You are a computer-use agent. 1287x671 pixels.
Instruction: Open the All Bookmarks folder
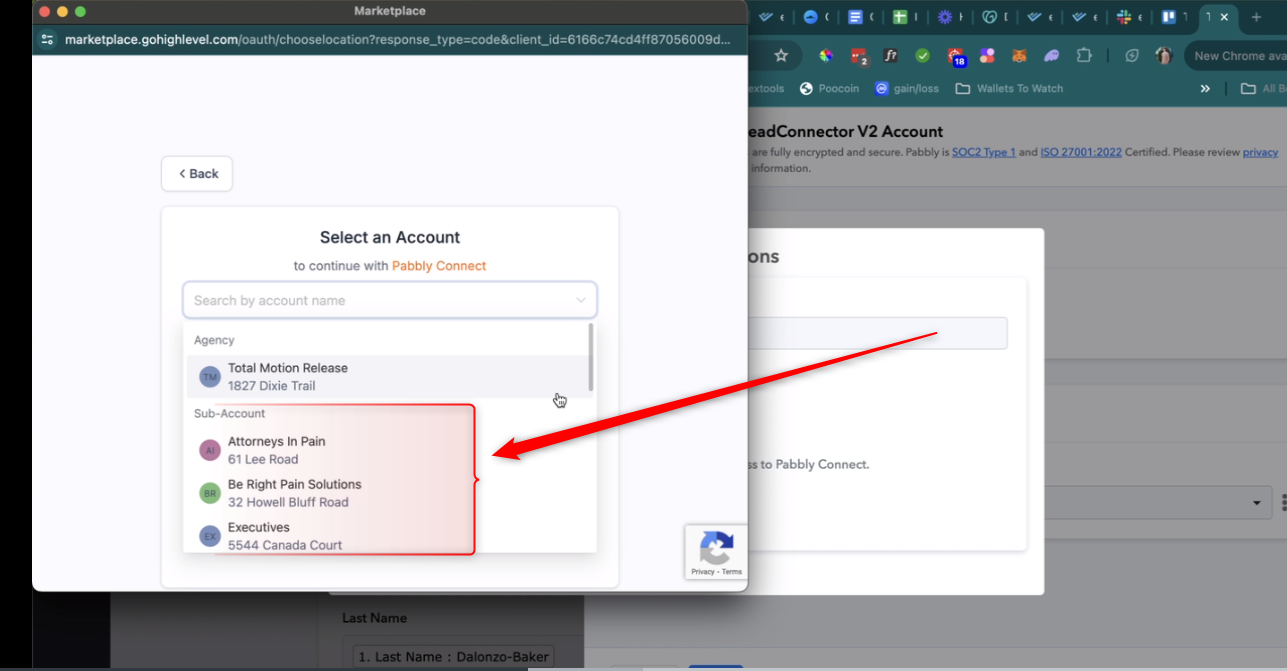1263,88
